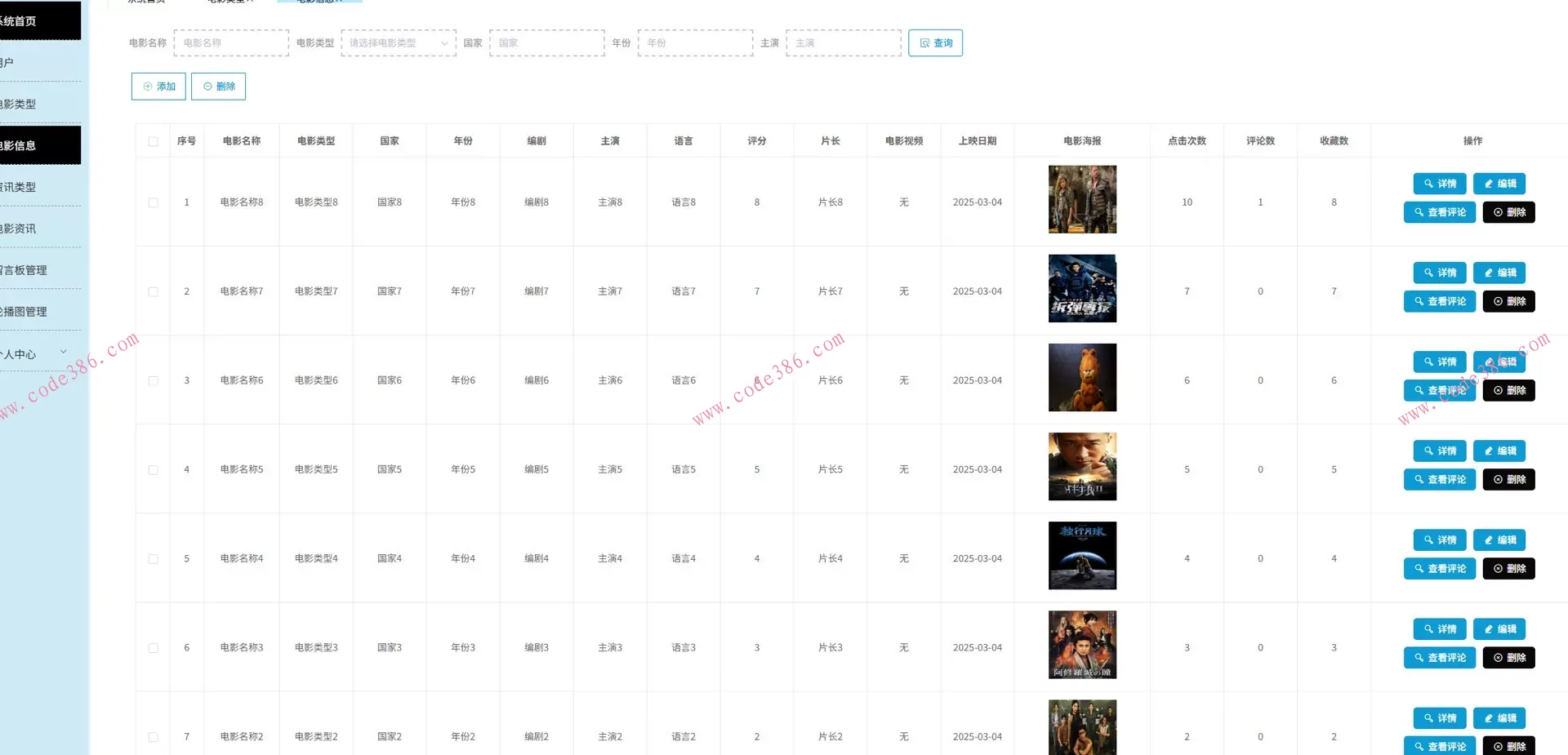Viewport: 1568px width, 755px height.
Task: Click the 电影名称 search input field
Action: coord(231,43)
